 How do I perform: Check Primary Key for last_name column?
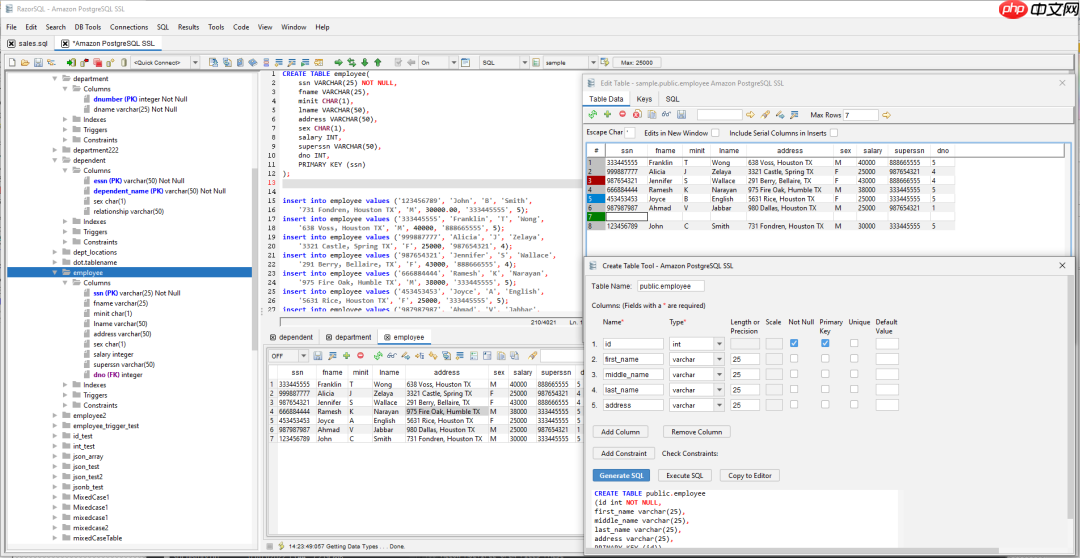pos(825,389)
